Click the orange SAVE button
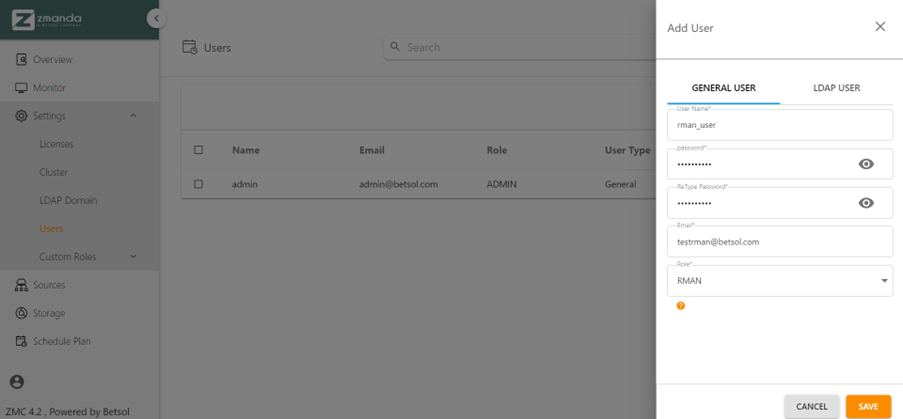This screenshot has height=419, width=903. coord(867,406)
